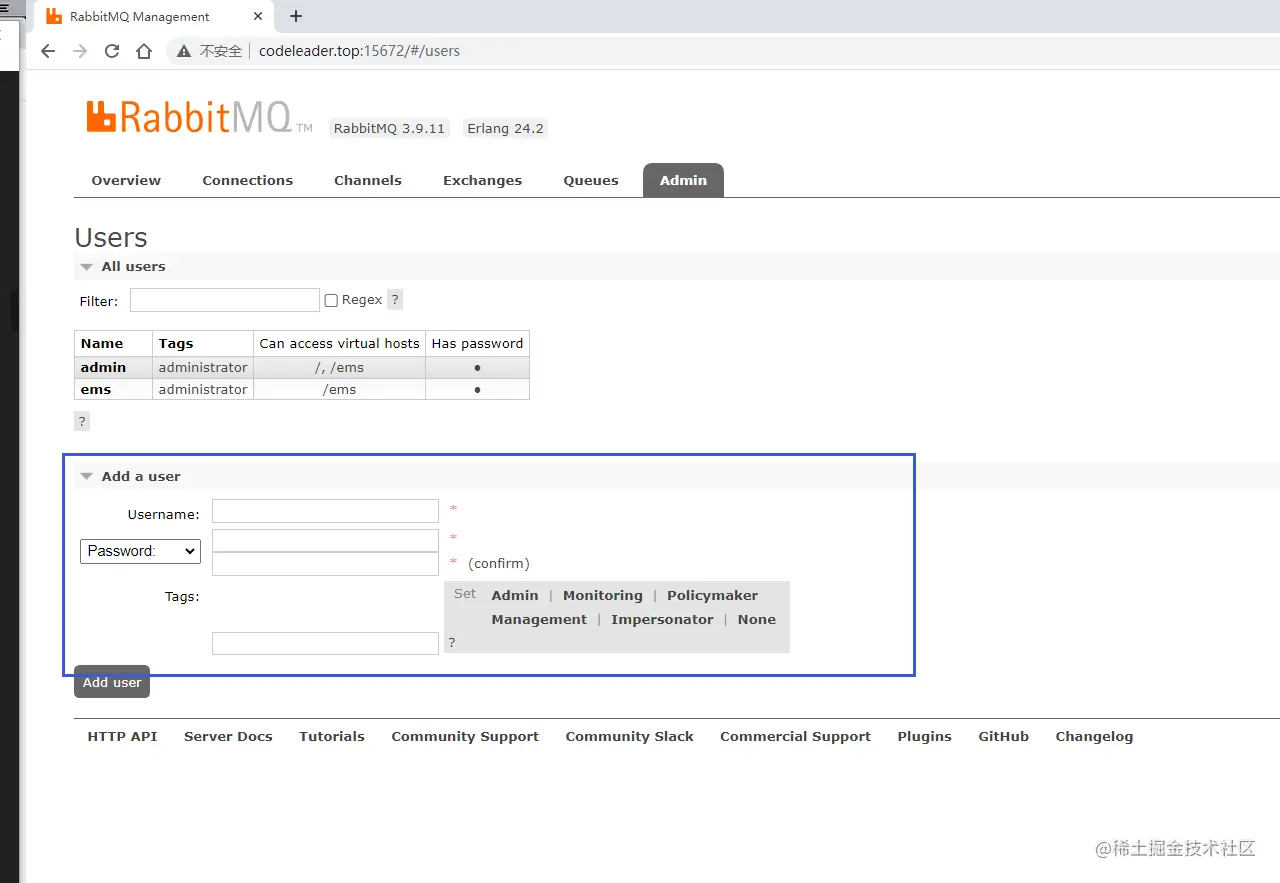The width and height of the screenshot is (1280, 883).
Task: Click administrator tag in ems row
Action: point(203,390)
